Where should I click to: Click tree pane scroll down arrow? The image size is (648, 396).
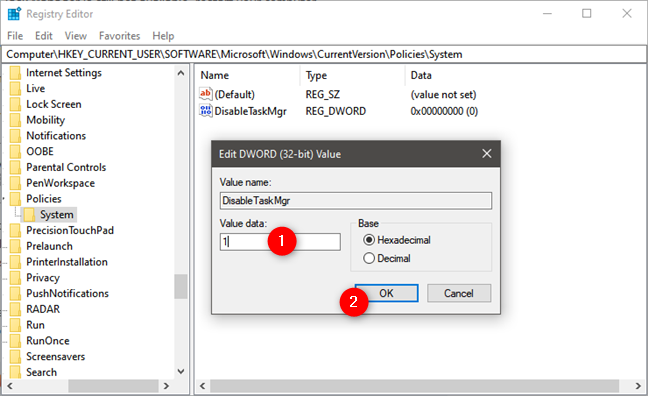(x=181, y=371)
